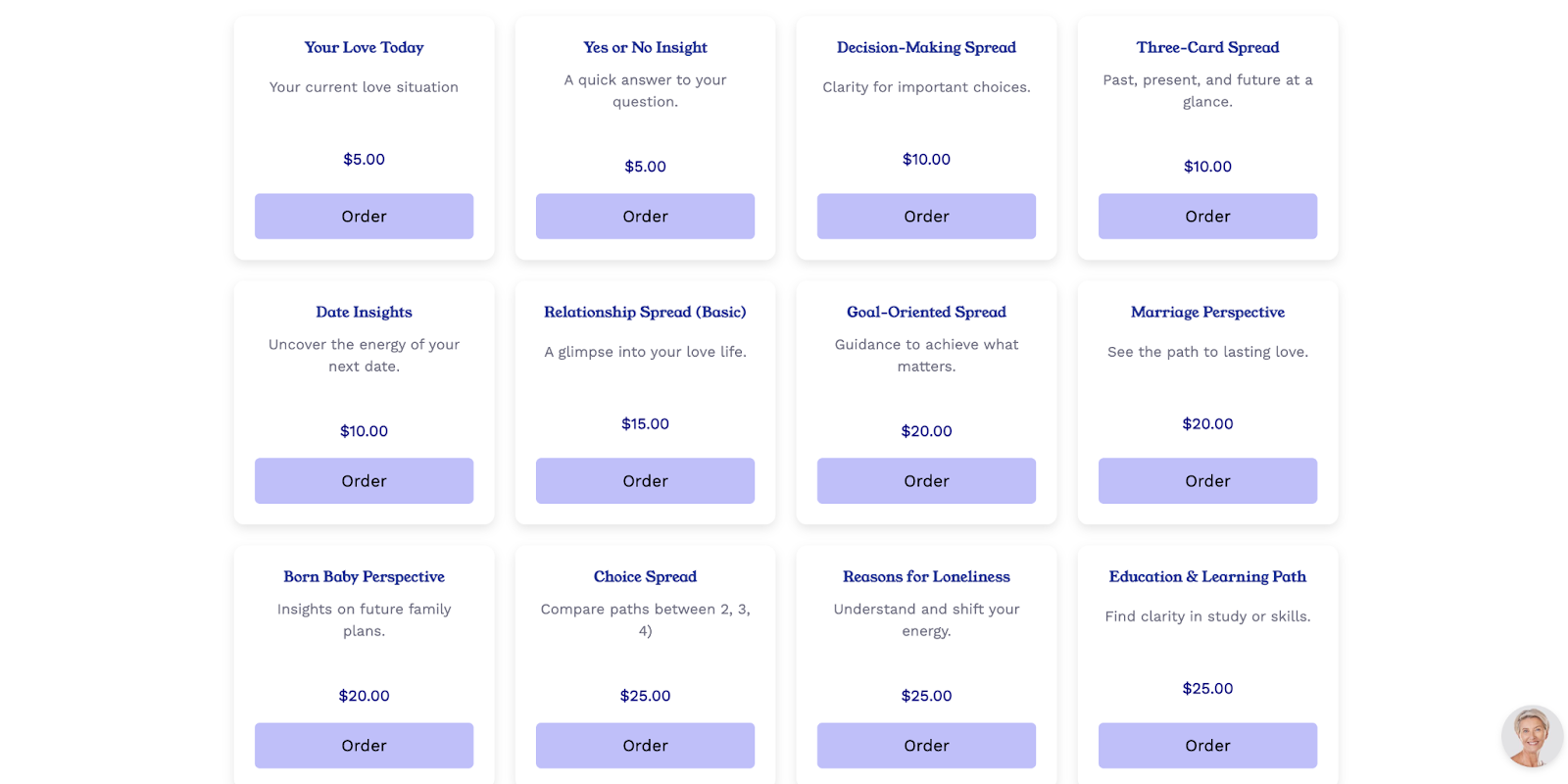The width and height of the screenshot is (1568, 784).
Task: Click the Marriage Perspective heading
Action: [1207, 312]
